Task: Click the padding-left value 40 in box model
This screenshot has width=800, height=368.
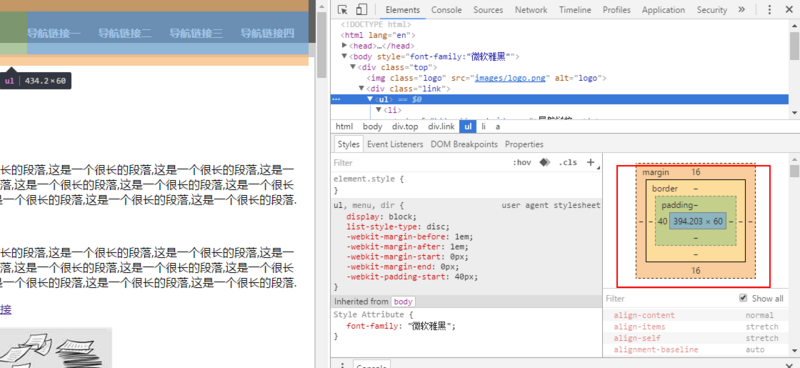Action: [x=662, y=222]
